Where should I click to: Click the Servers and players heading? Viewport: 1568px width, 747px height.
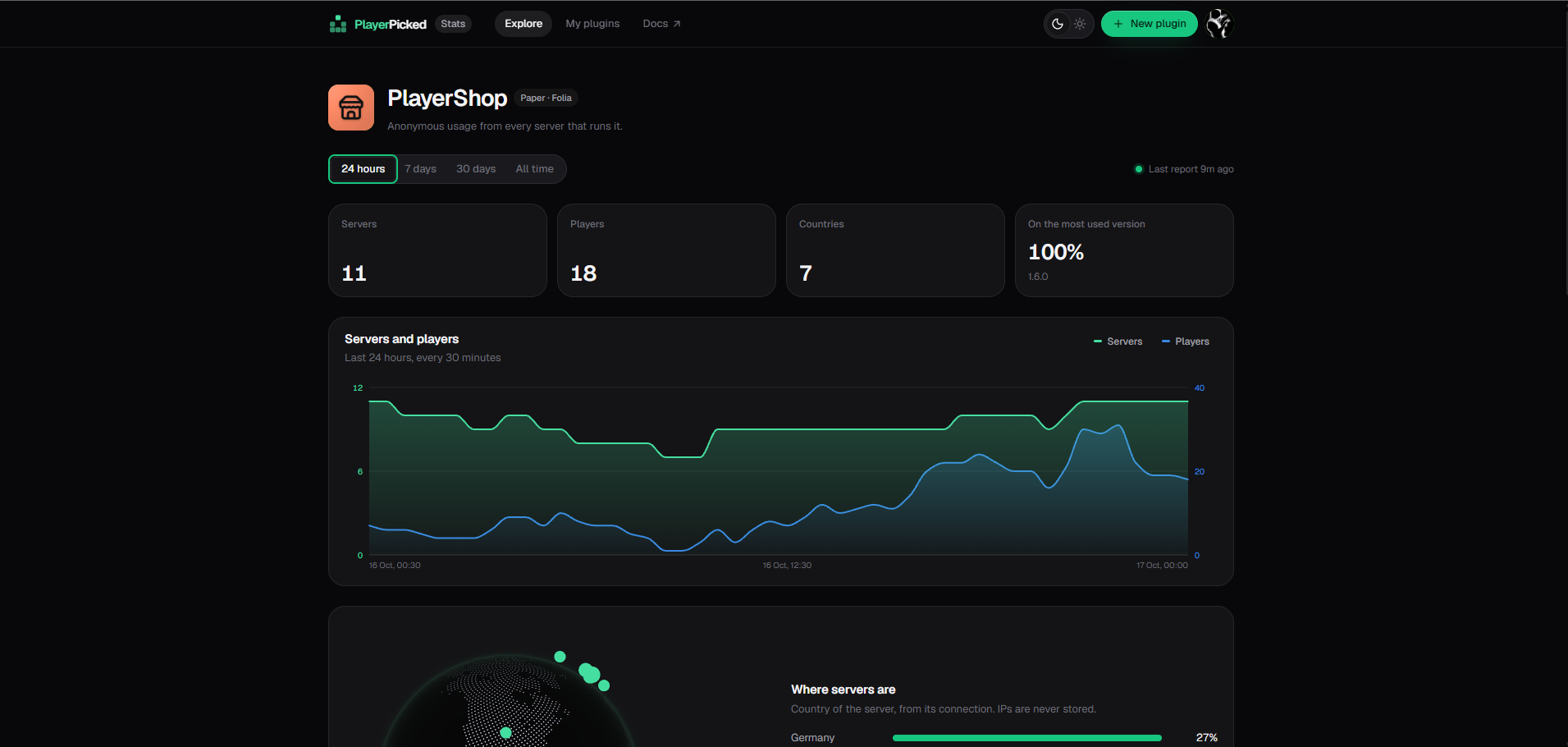(x=401, y=339)
